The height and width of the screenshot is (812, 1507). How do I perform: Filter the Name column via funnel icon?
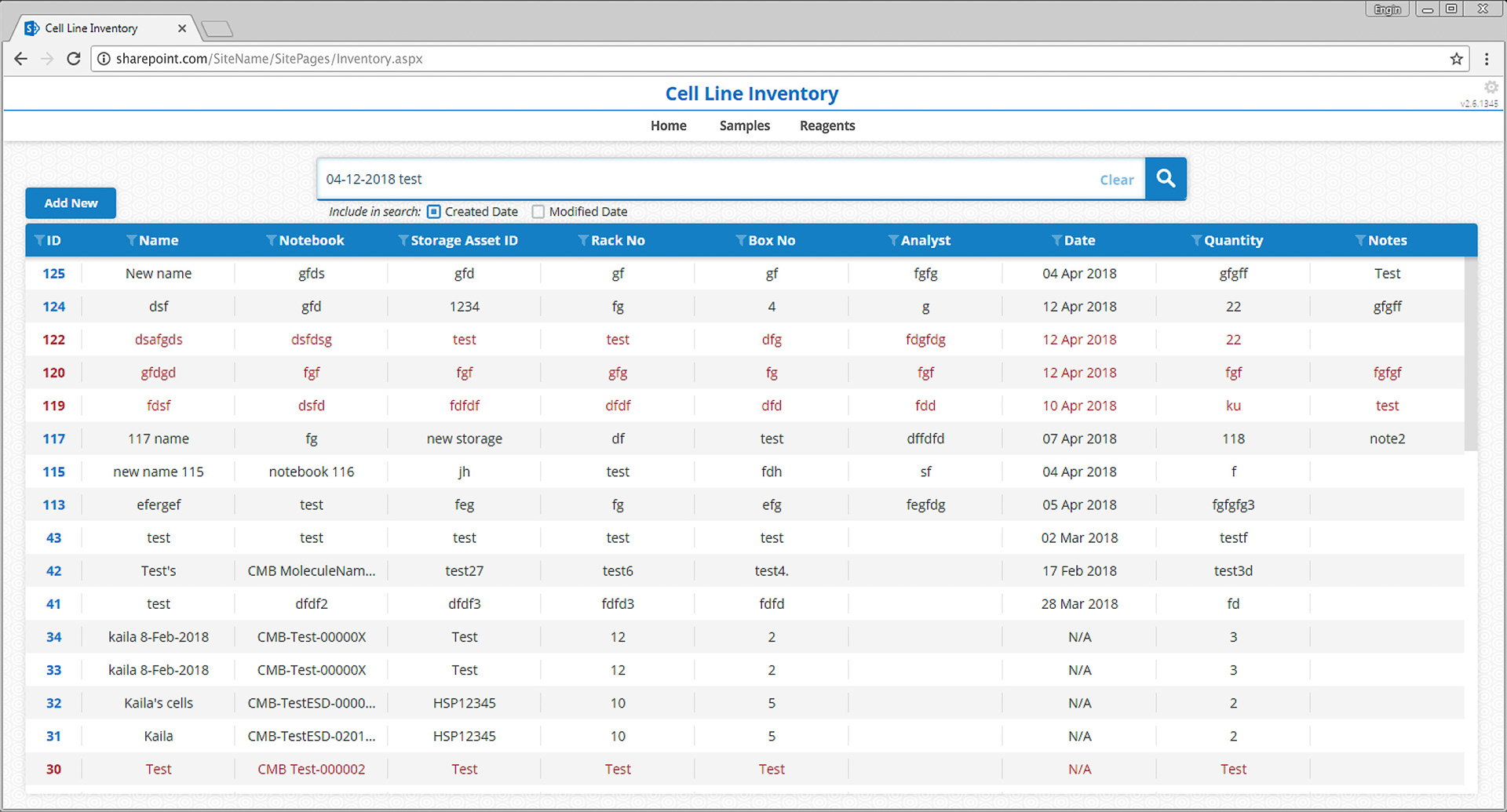[132, 241]
